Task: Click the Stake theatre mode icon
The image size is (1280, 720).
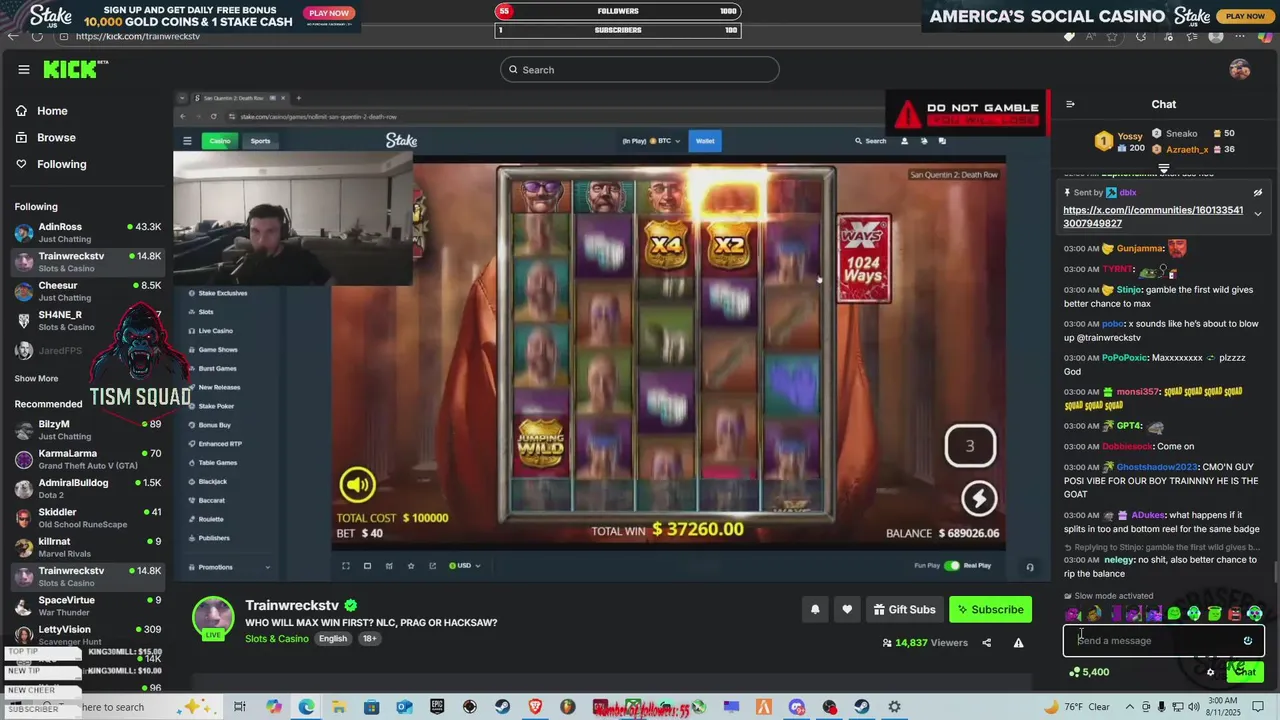Action: (367, 566)
